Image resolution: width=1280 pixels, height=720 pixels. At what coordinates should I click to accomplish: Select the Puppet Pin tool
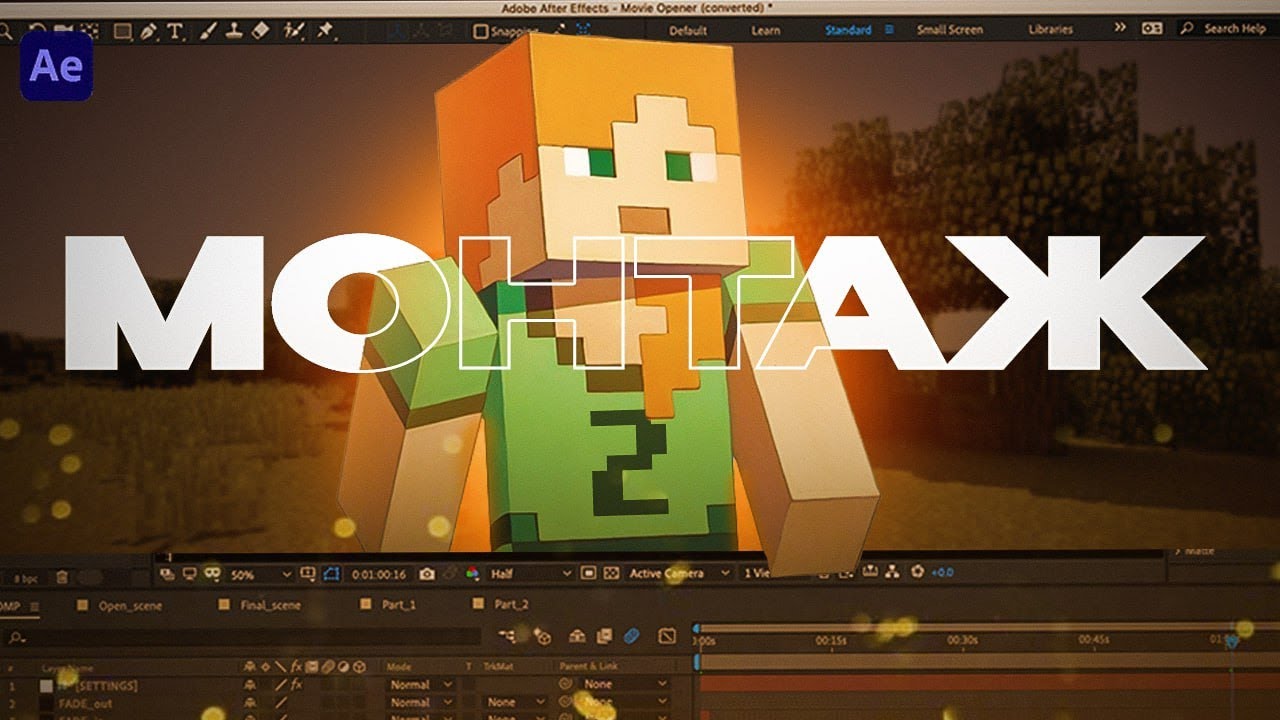(x=325, y=31)
